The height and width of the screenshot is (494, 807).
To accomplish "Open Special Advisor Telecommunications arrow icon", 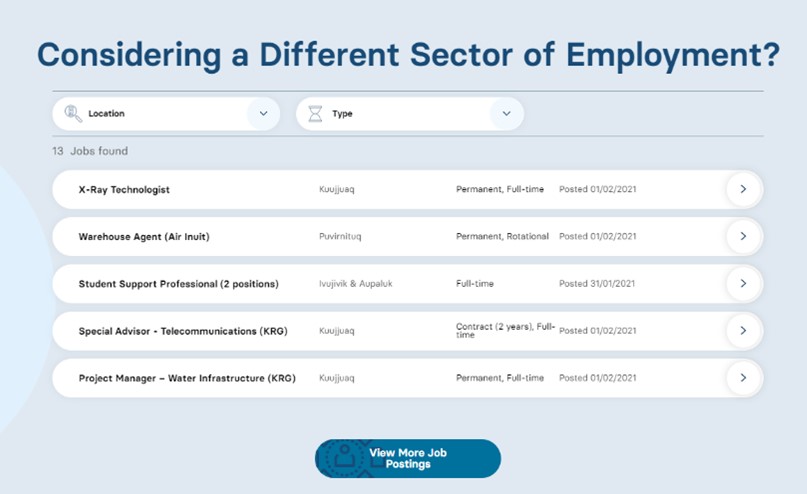I will [x=743, y=330].
